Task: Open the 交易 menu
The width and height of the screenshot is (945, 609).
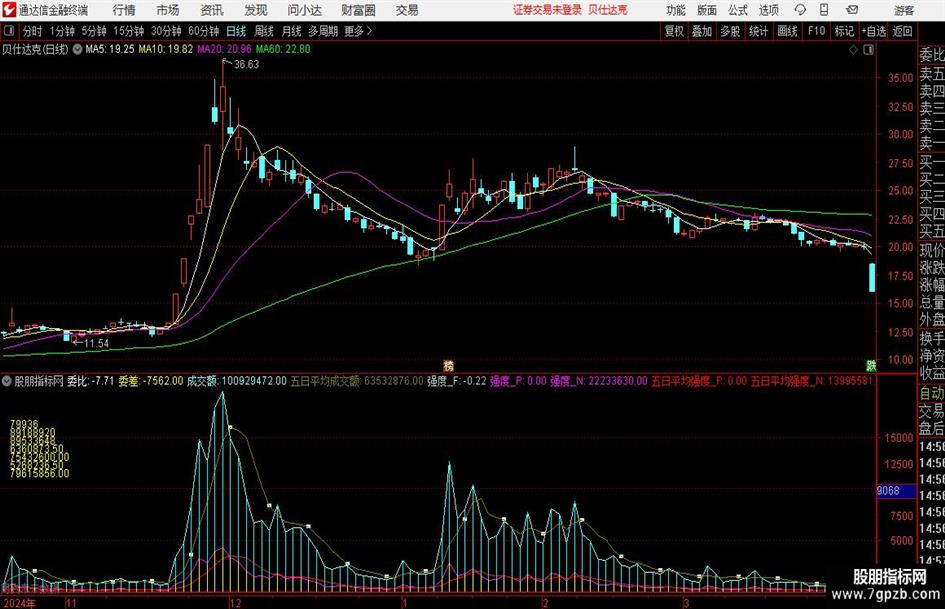Action: pos(407,10)
